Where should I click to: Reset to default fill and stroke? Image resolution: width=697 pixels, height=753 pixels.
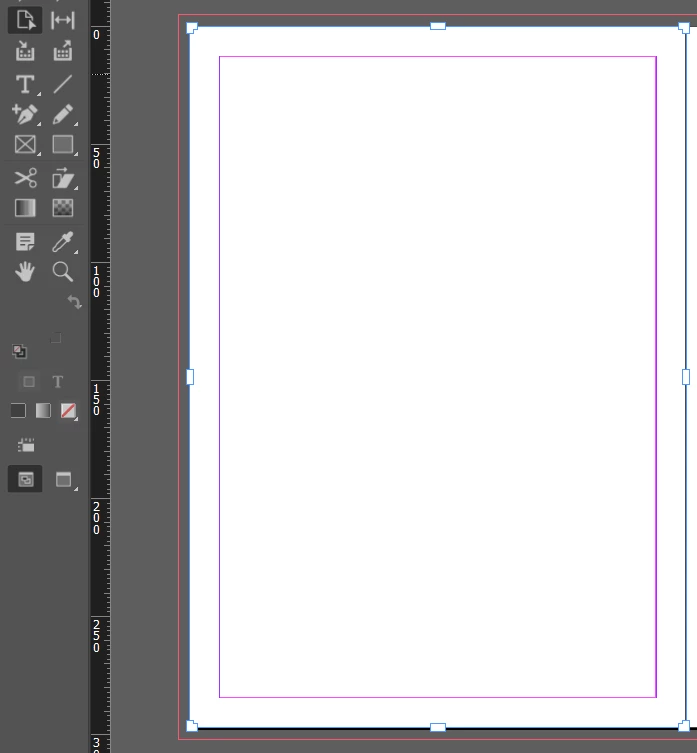(19, 352)
